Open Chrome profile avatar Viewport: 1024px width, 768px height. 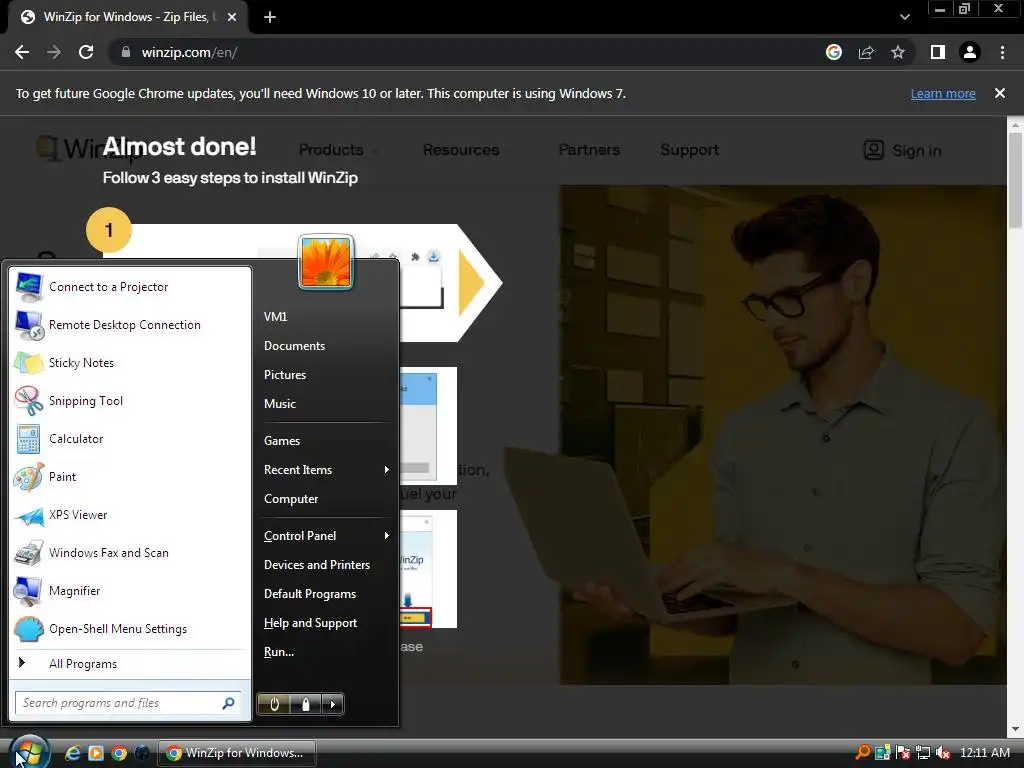click(x=970, y=52)
